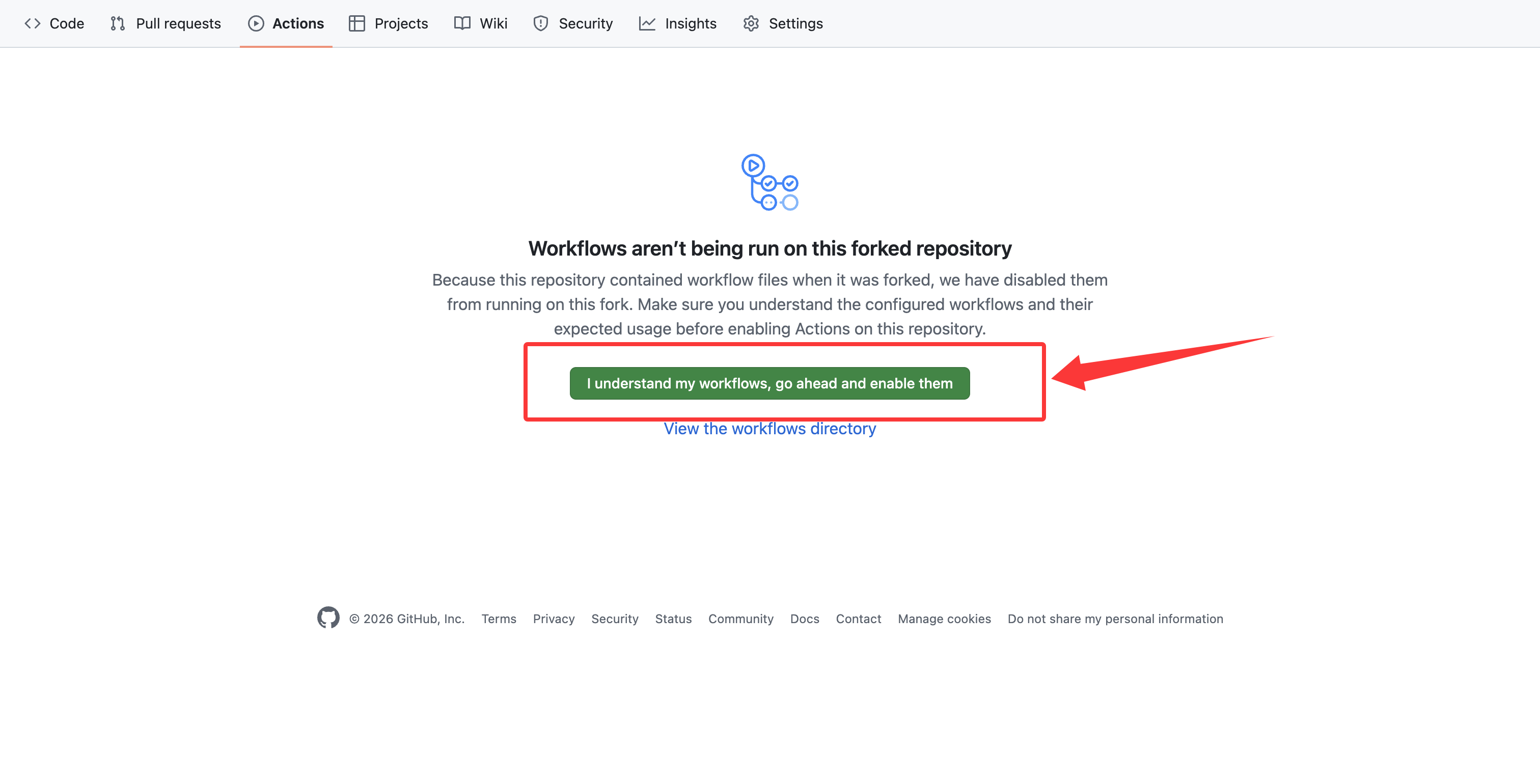Click the GitHub Octocat footer logo

coord(328,618)
